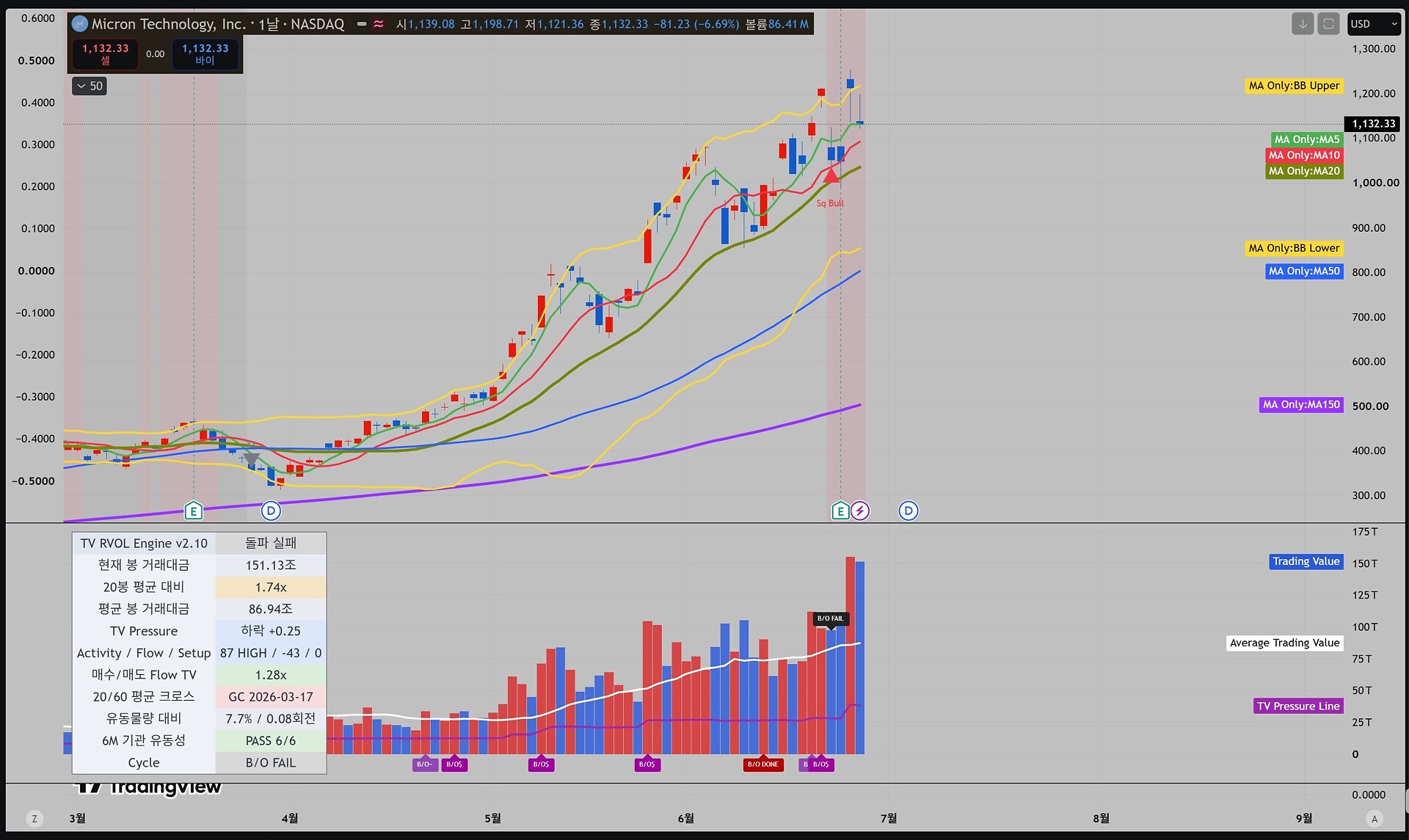The width and height of the screenshot is (1409, 840).
Task: Click the Cycle row label
Action: tap(144, 763)
